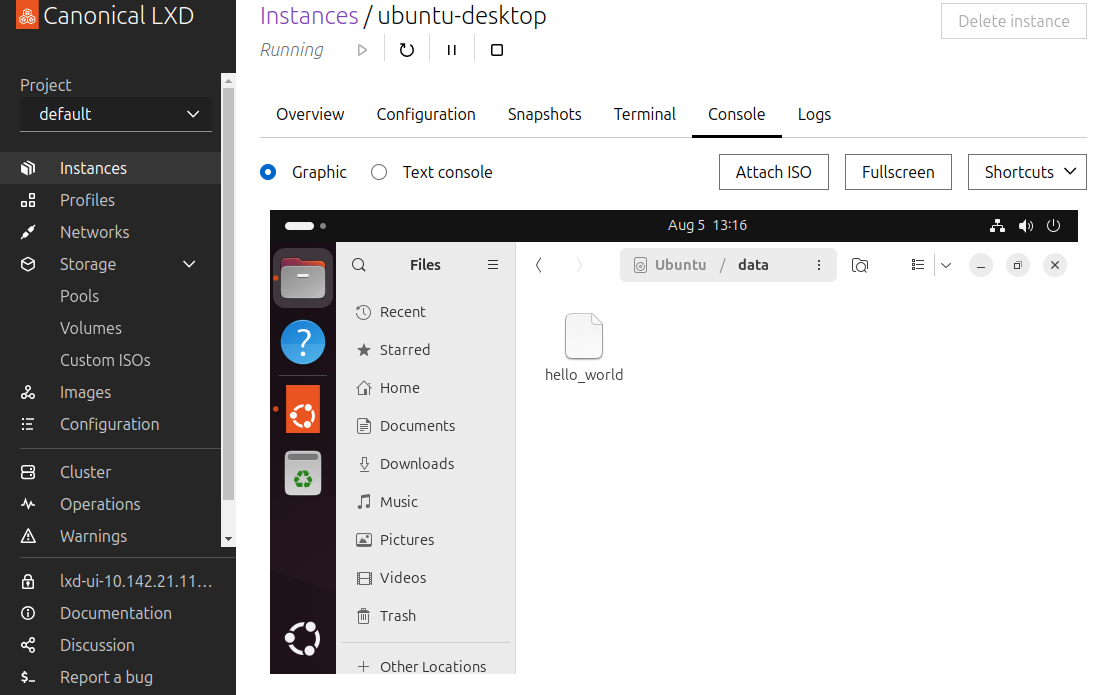Viewport: 1099px width, 695px height.
Task: Click the Files search magnifier icon
Action: [359, 265]
